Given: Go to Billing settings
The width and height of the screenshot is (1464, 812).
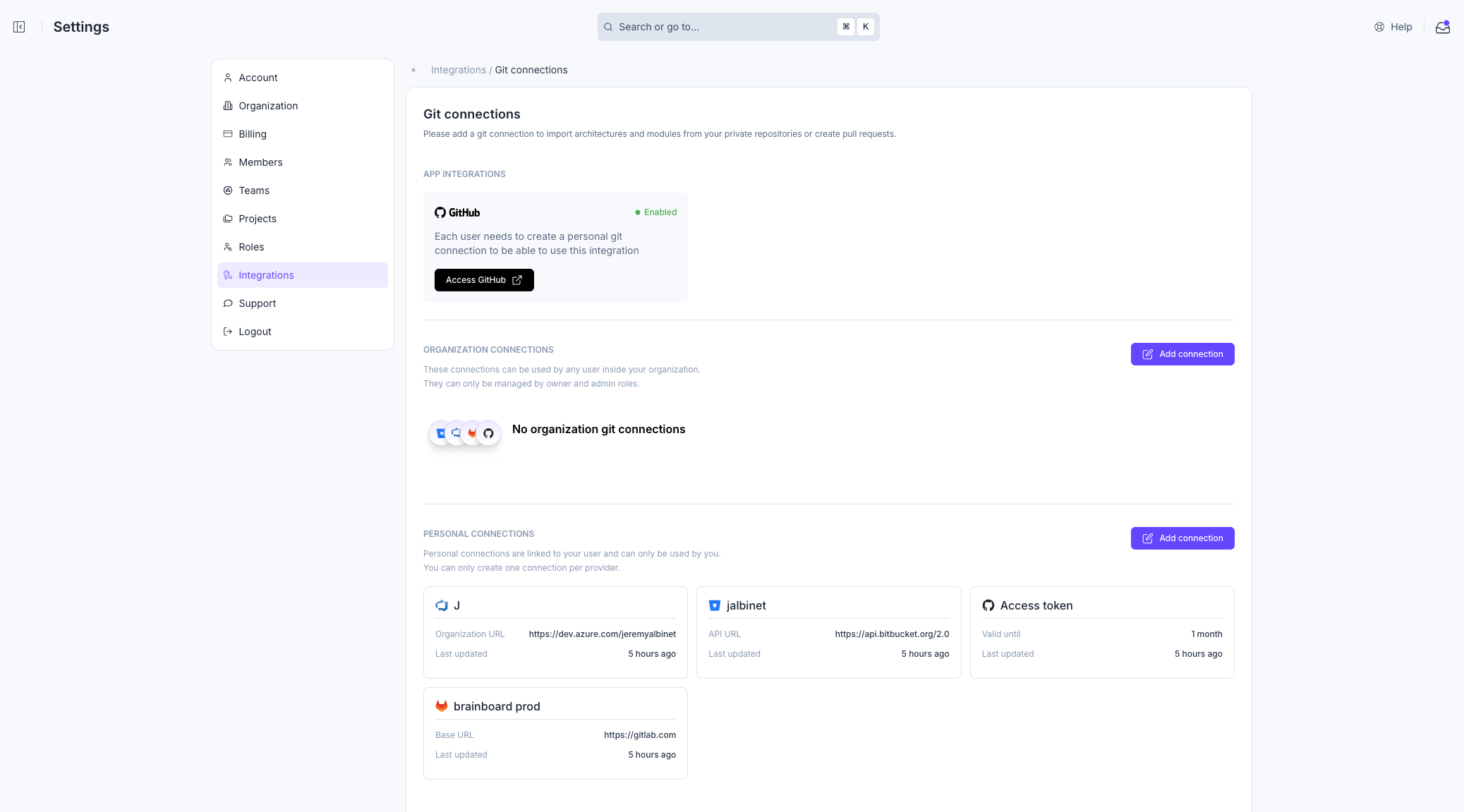Looking at the screenshot, I should pos(253,134).
